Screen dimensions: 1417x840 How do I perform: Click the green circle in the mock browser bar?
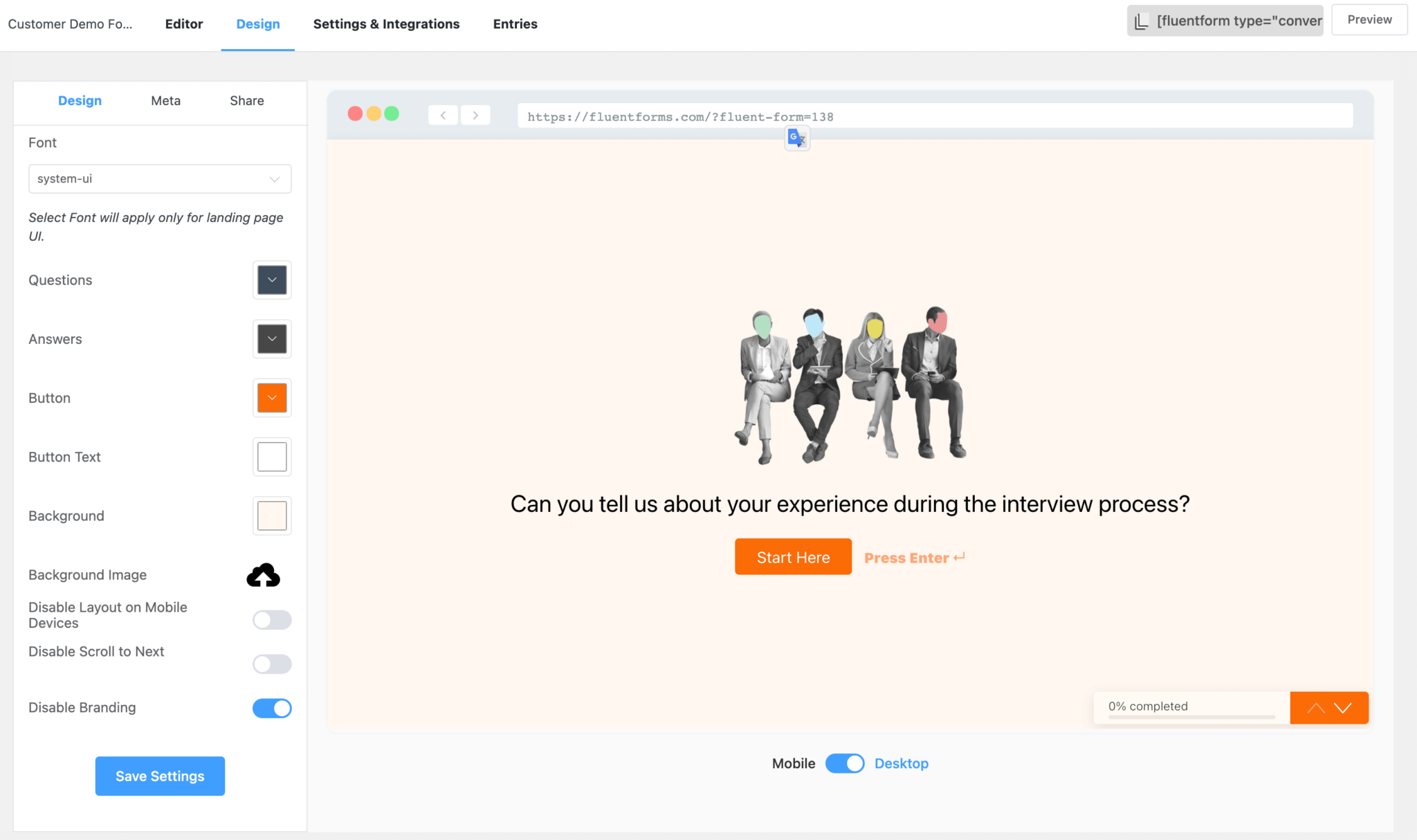click(392, 113)
